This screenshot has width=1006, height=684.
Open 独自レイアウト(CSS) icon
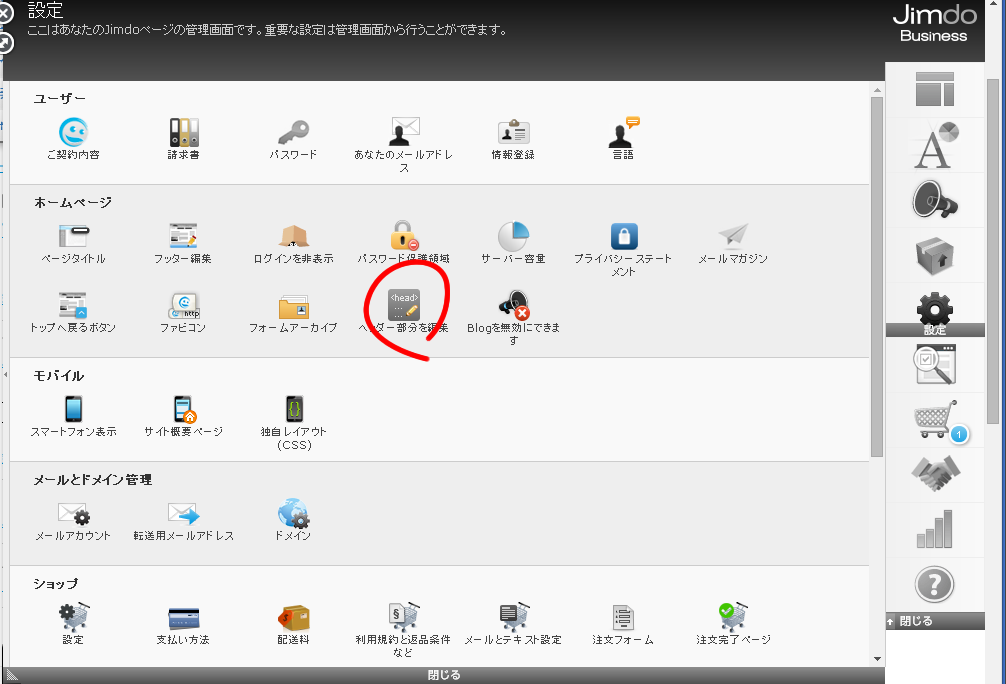click(294, 409)
